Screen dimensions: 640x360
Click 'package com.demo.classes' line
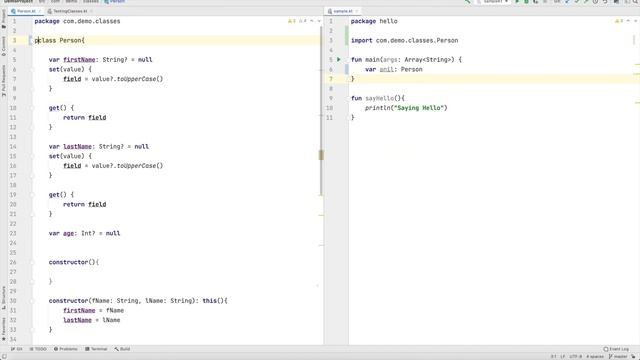point(78,21)
